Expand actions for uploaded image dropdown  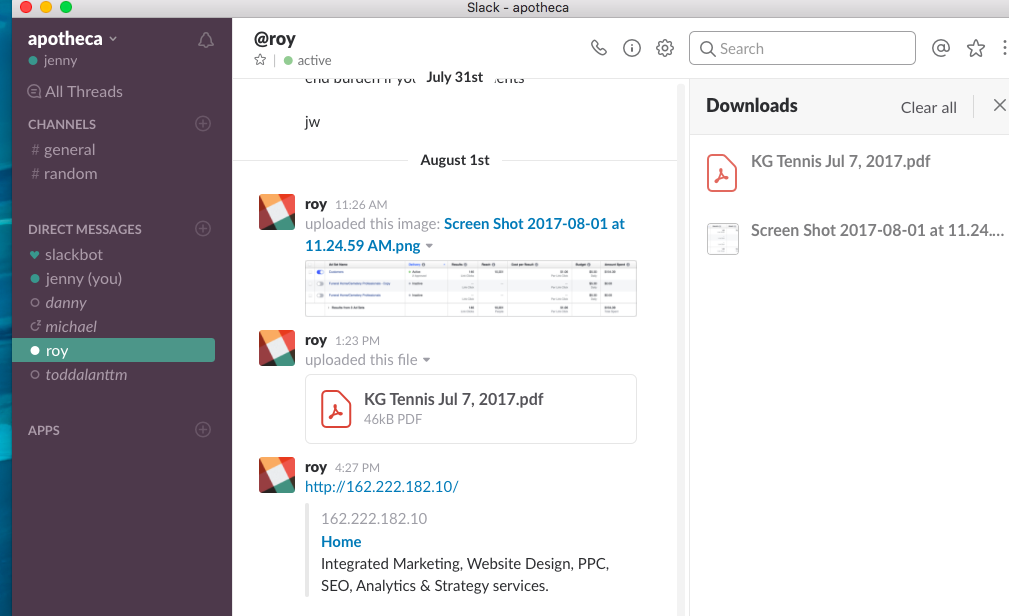tap(429, 246)
